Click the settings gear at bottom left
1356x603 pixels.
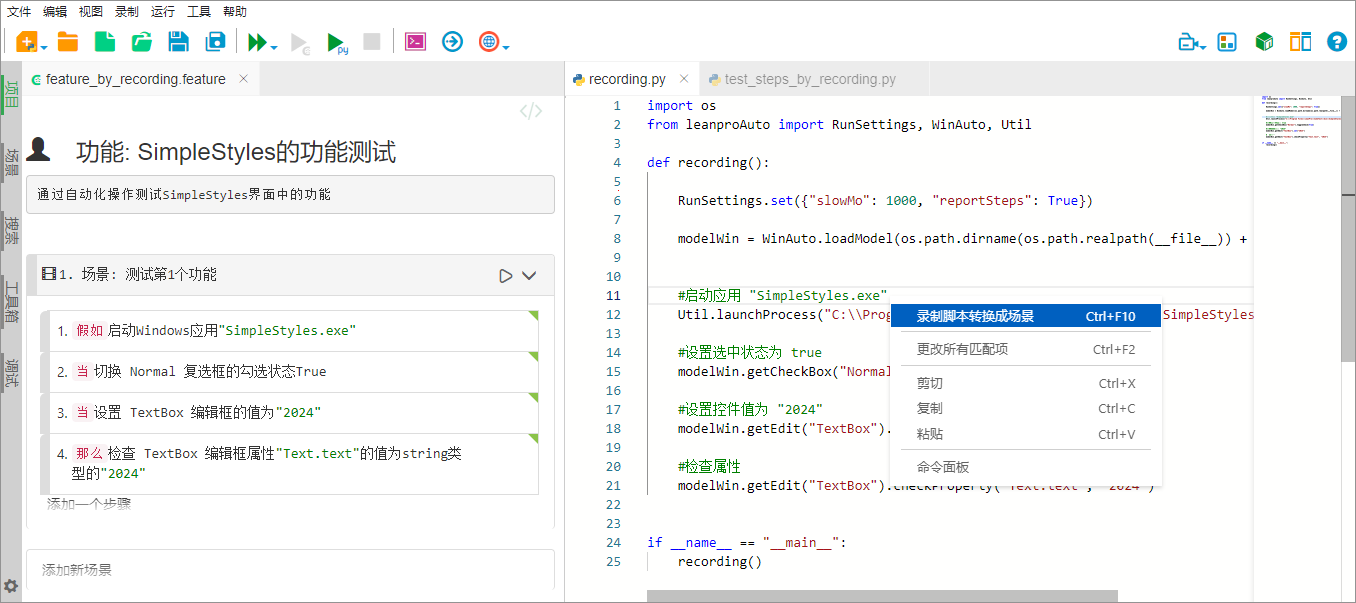click(11, 586)
